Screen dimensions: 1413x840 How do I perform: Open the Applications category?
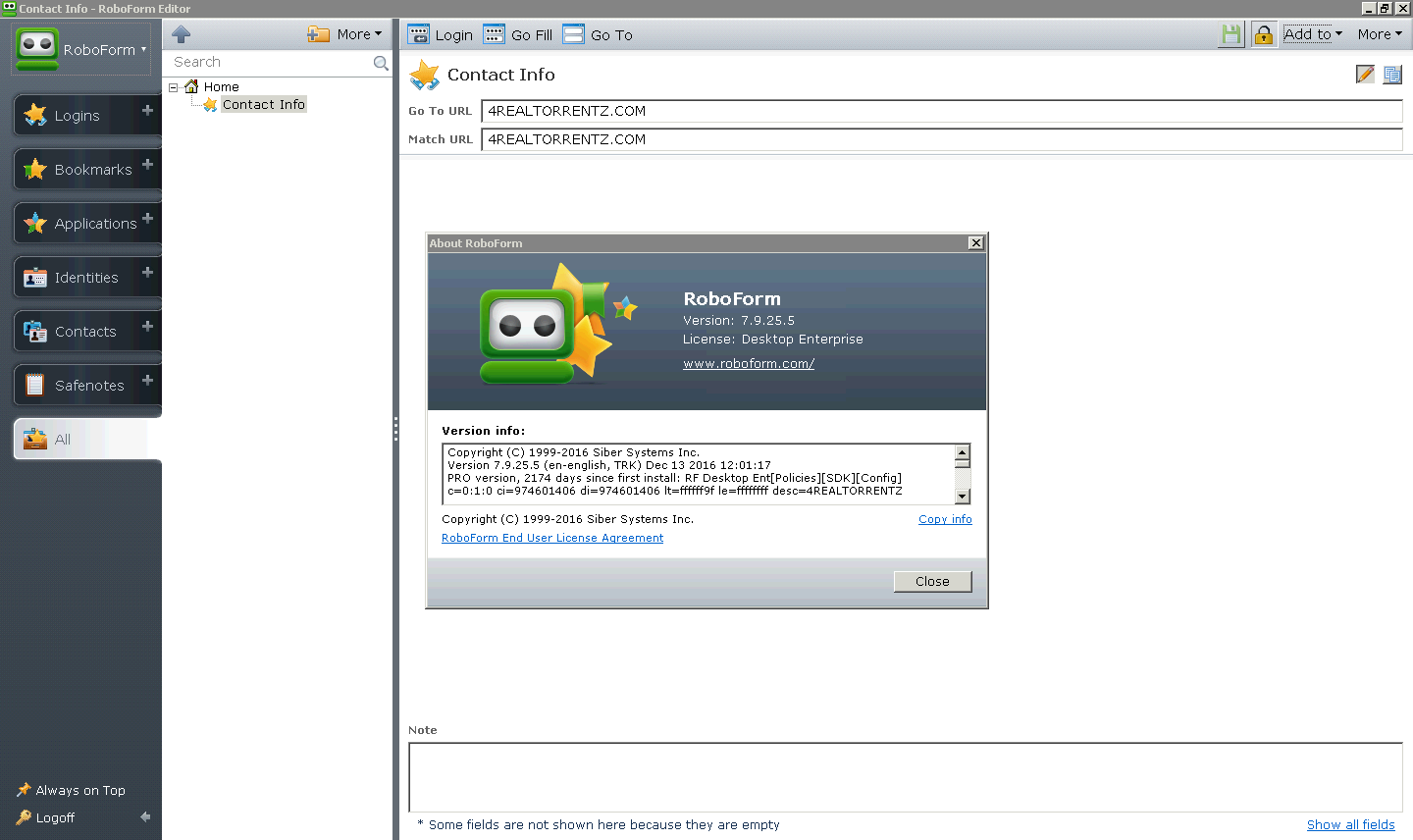77,224
